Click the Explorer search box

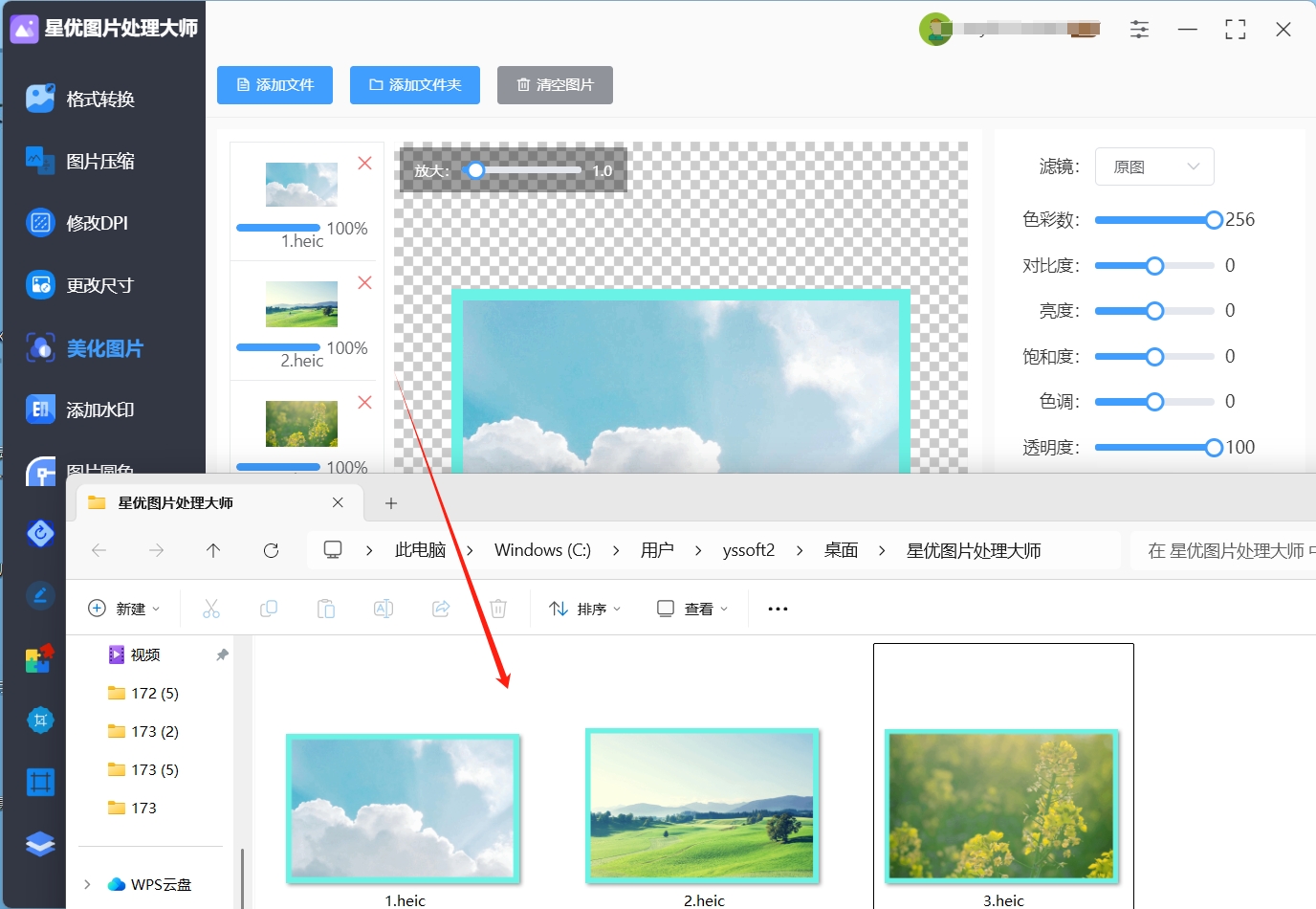click(x=1223, y=550)
